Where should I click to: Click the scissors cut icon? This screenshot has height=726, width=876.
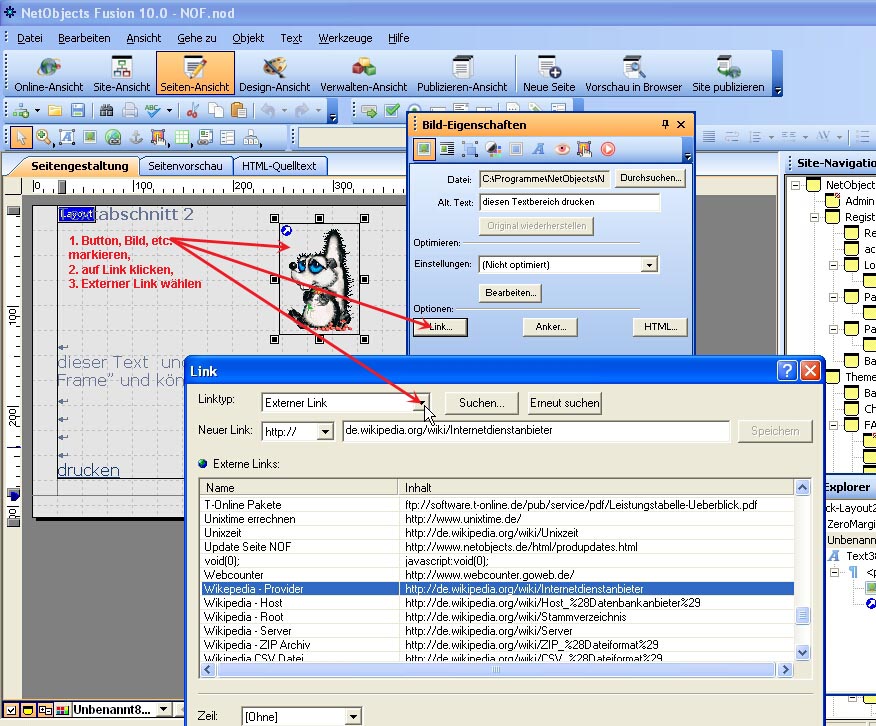pos(194,110)
